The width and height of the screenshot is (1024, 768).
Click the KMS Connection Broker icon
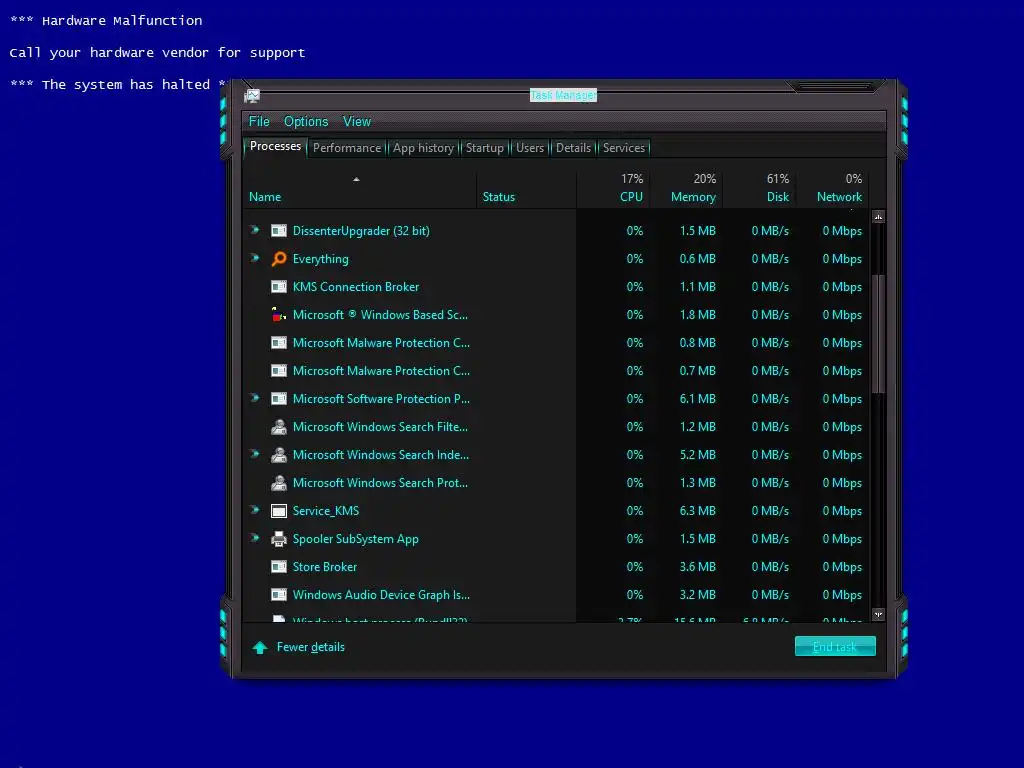279,287
